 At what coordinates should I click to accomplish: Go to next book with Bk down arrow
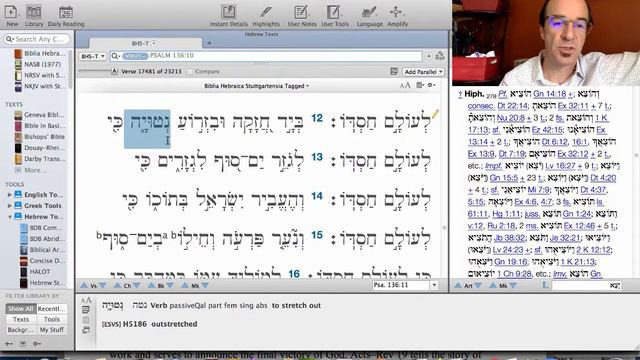[171, 285]
